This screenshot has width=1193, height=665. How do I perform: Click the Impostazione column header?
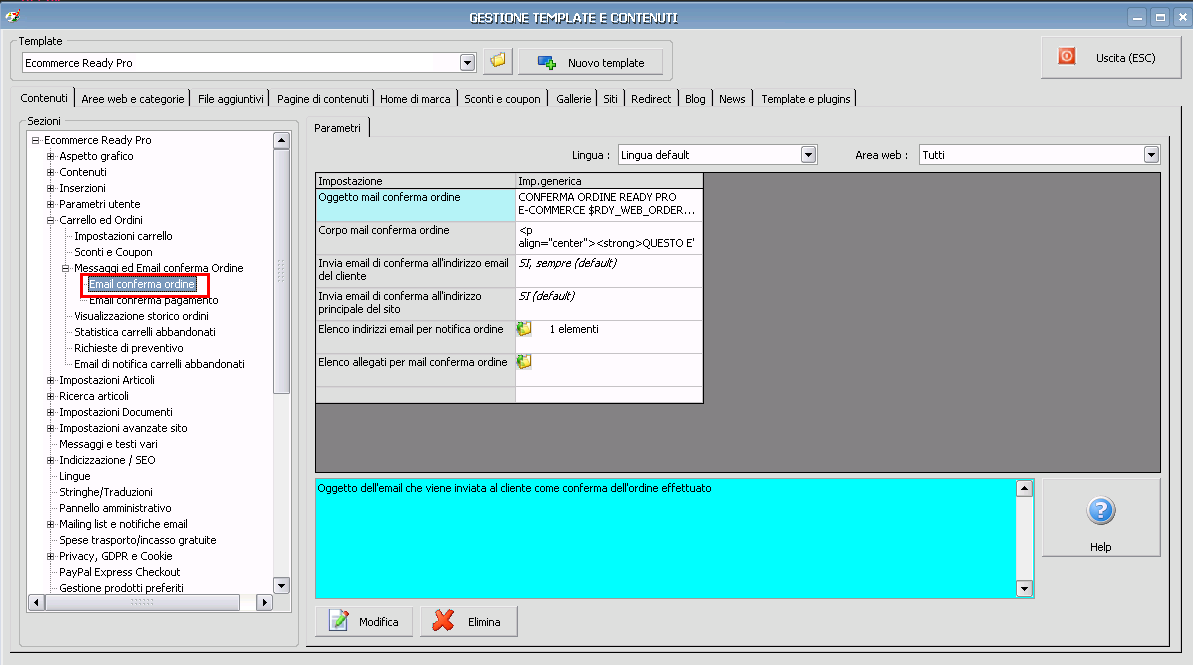coord(416,181)
